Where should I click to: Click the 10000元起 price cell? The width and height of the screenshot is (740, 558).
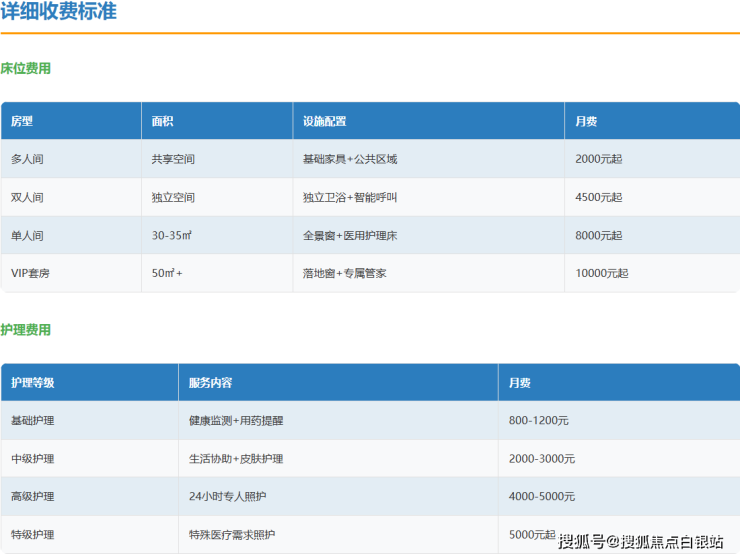tap(602, 273)
